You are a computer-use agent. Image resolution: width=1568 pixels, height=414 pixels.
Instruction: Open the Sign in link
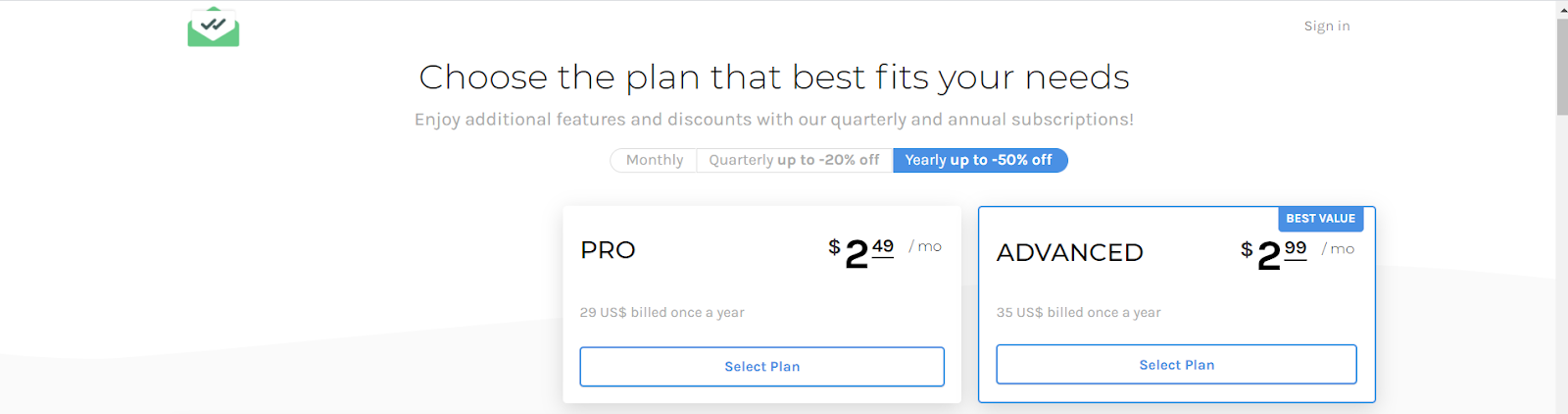click(1327, 26)
